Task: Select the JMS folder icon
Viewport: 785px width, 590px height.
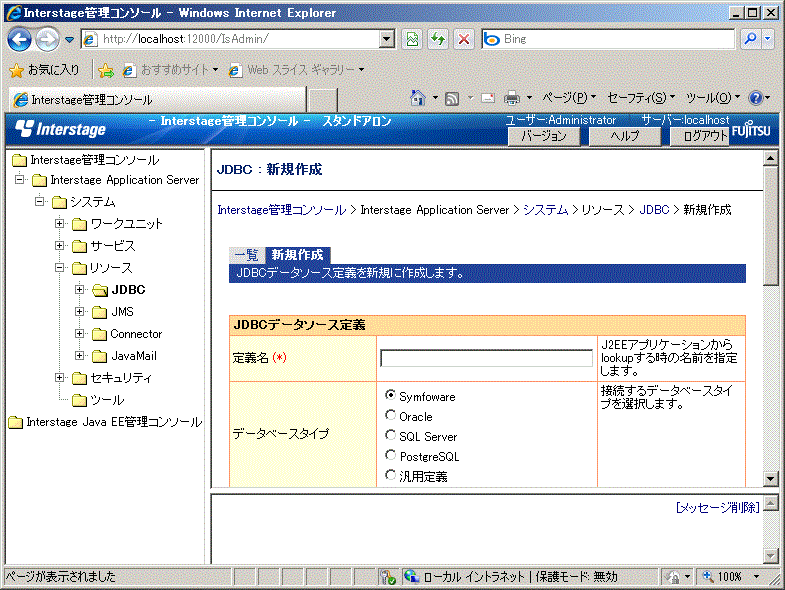Action: [x=100, y=312]
